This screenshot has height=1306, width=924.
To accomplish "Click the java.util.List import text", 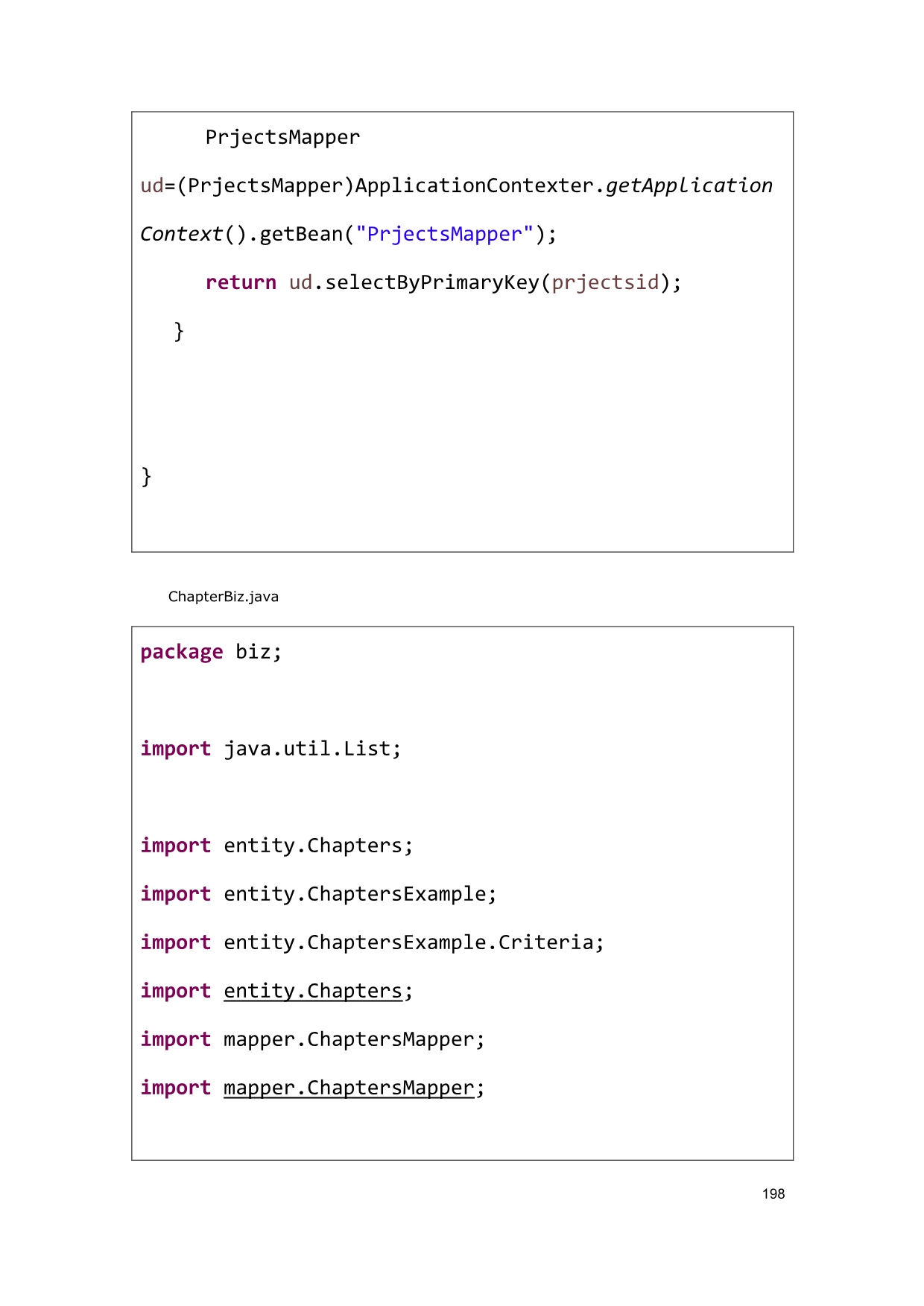I will coord(311,749).
